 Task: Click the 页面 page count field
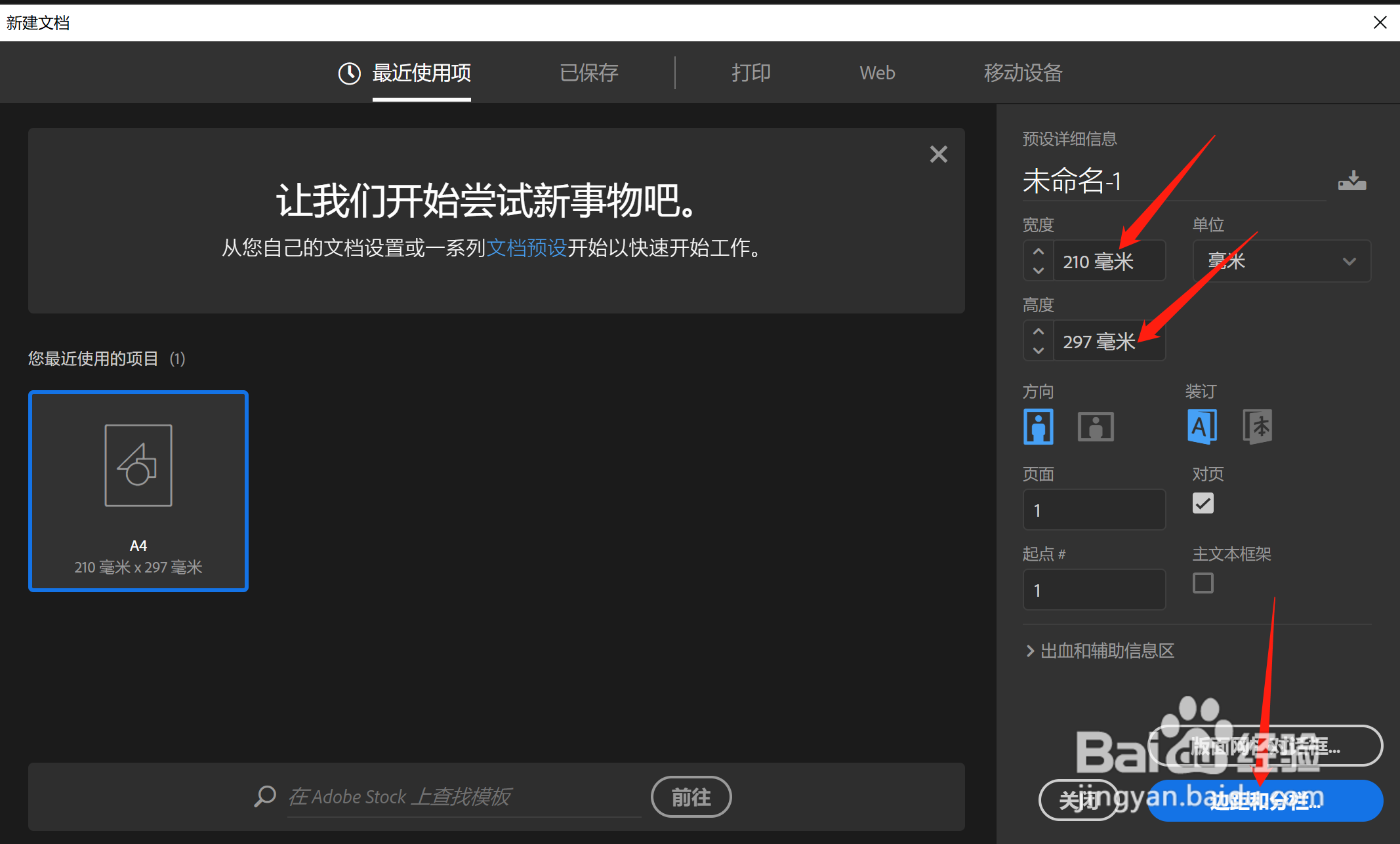tap(1094, 510)
